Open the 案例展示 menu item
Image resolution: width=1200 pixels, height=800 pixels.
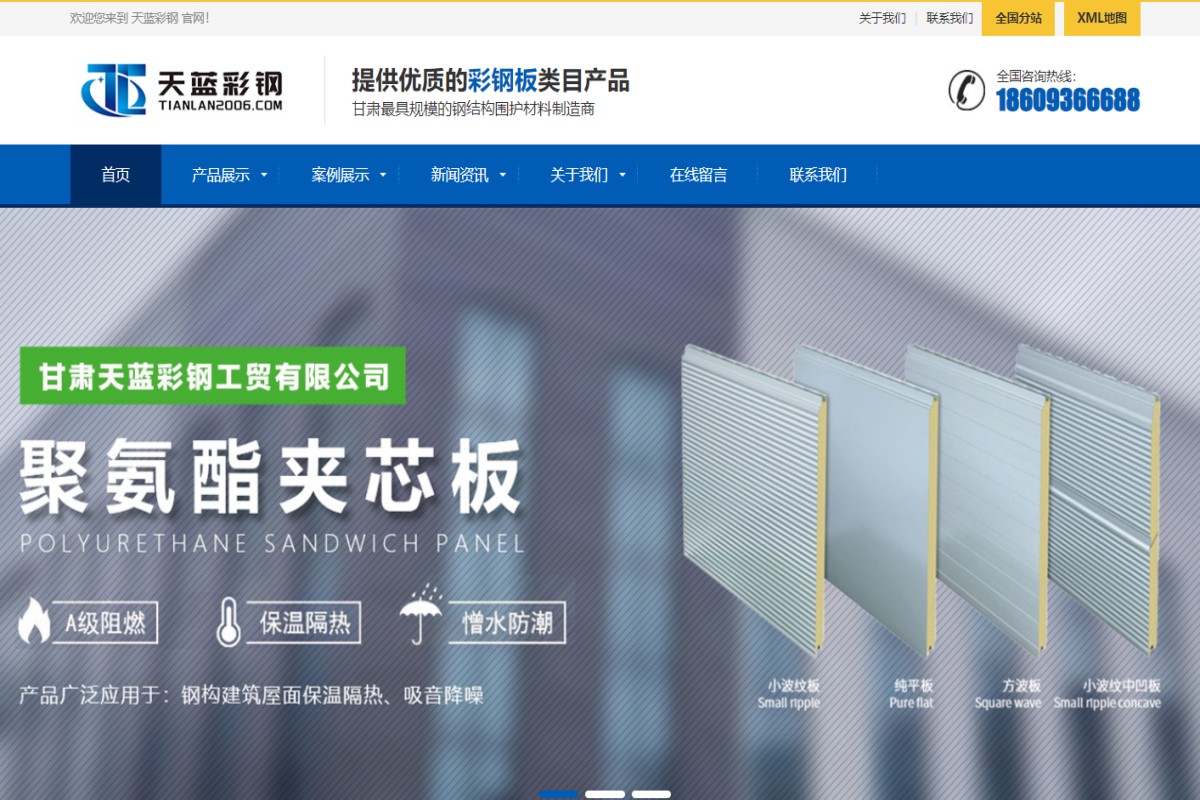[340, 175]
